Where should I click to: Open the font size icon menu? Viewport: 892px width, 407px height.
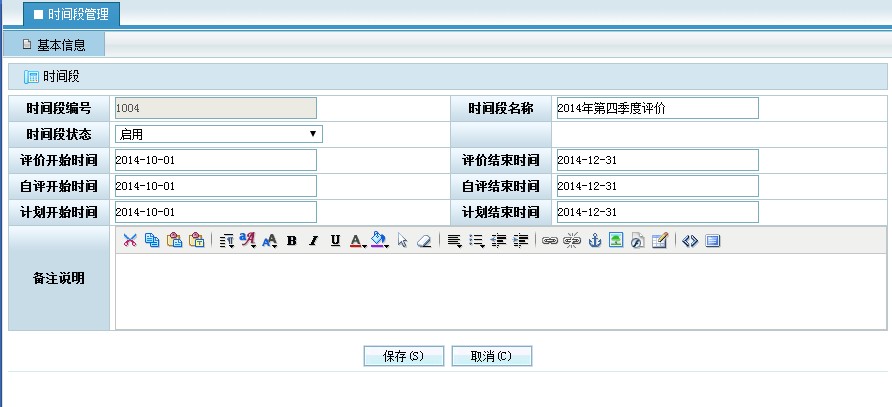pyautogui.click(x=270, y=241)
